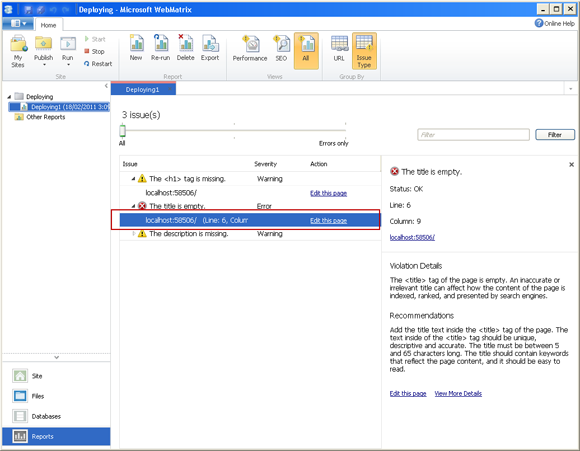
Task: Click View More Details link
Action: click(x=458, y=393)
